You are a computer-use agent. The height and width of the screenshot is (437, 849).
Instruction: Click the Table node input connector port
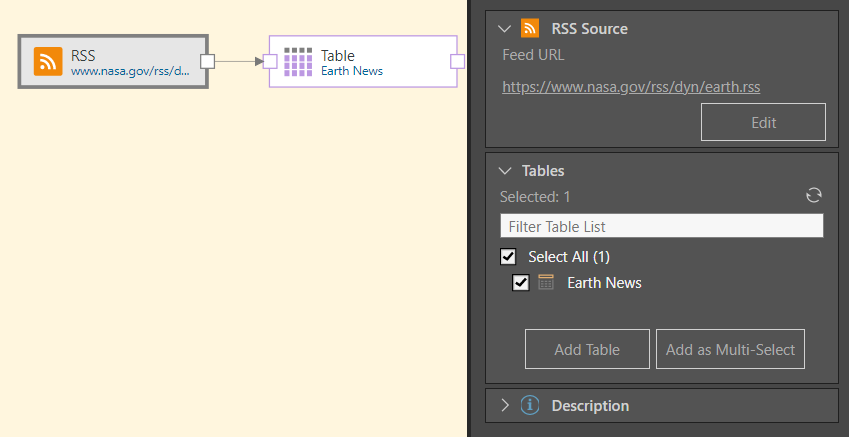coord(270,62)
